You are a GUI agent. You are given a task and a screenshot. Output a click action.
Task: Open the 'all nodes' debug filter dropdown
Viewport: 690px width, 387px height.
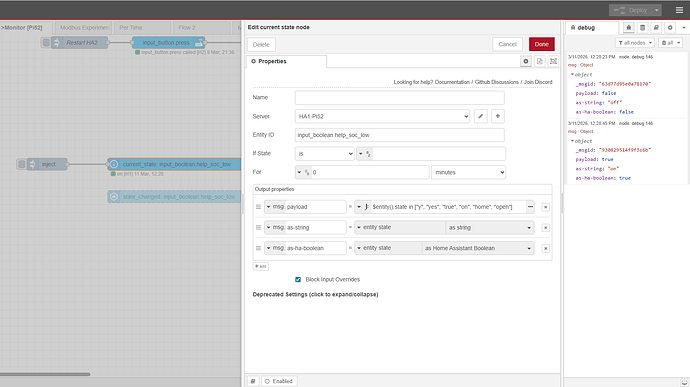coord(635,43)
